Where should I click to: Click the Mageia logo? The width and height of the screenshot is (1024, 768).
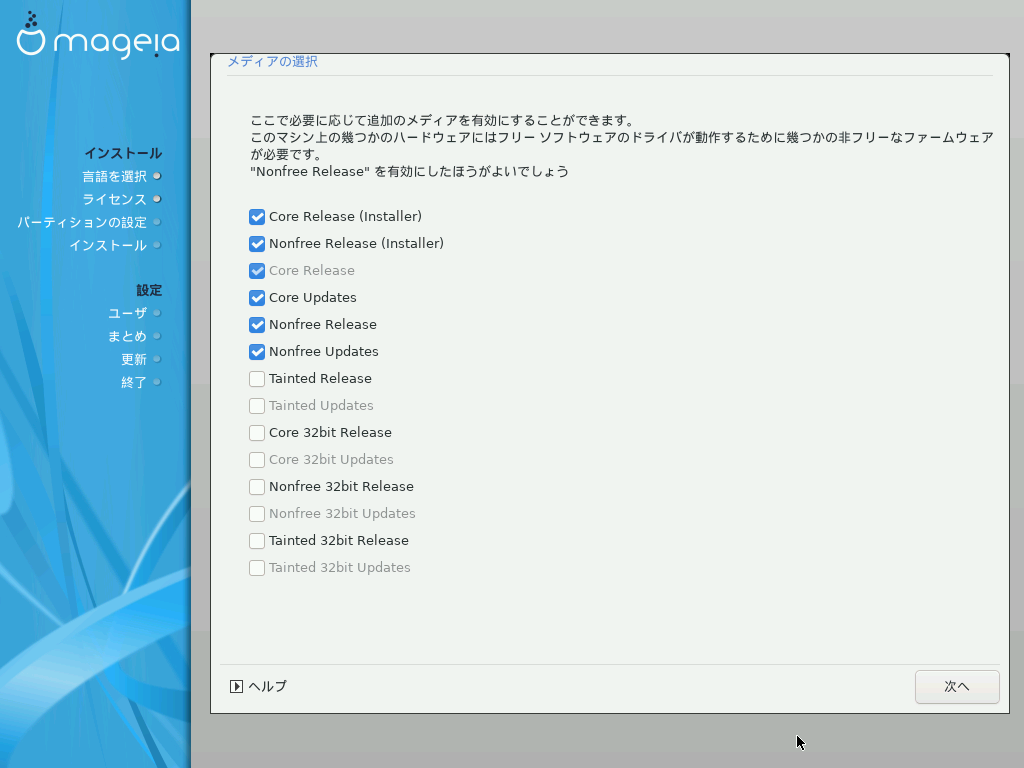click(x=97, y=36)
